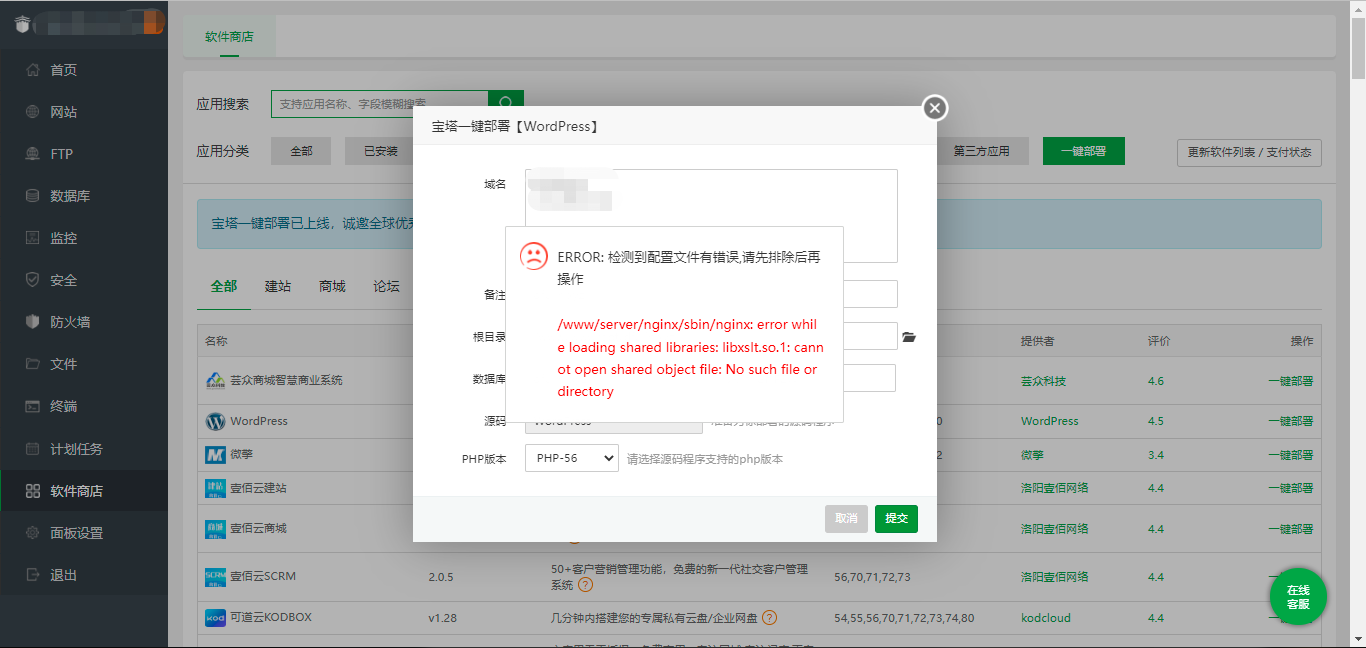The width and height of the screenshot is (1366, 648).
Task: Click provider link 芸众科技
Action: click(x=1044, y=381)
